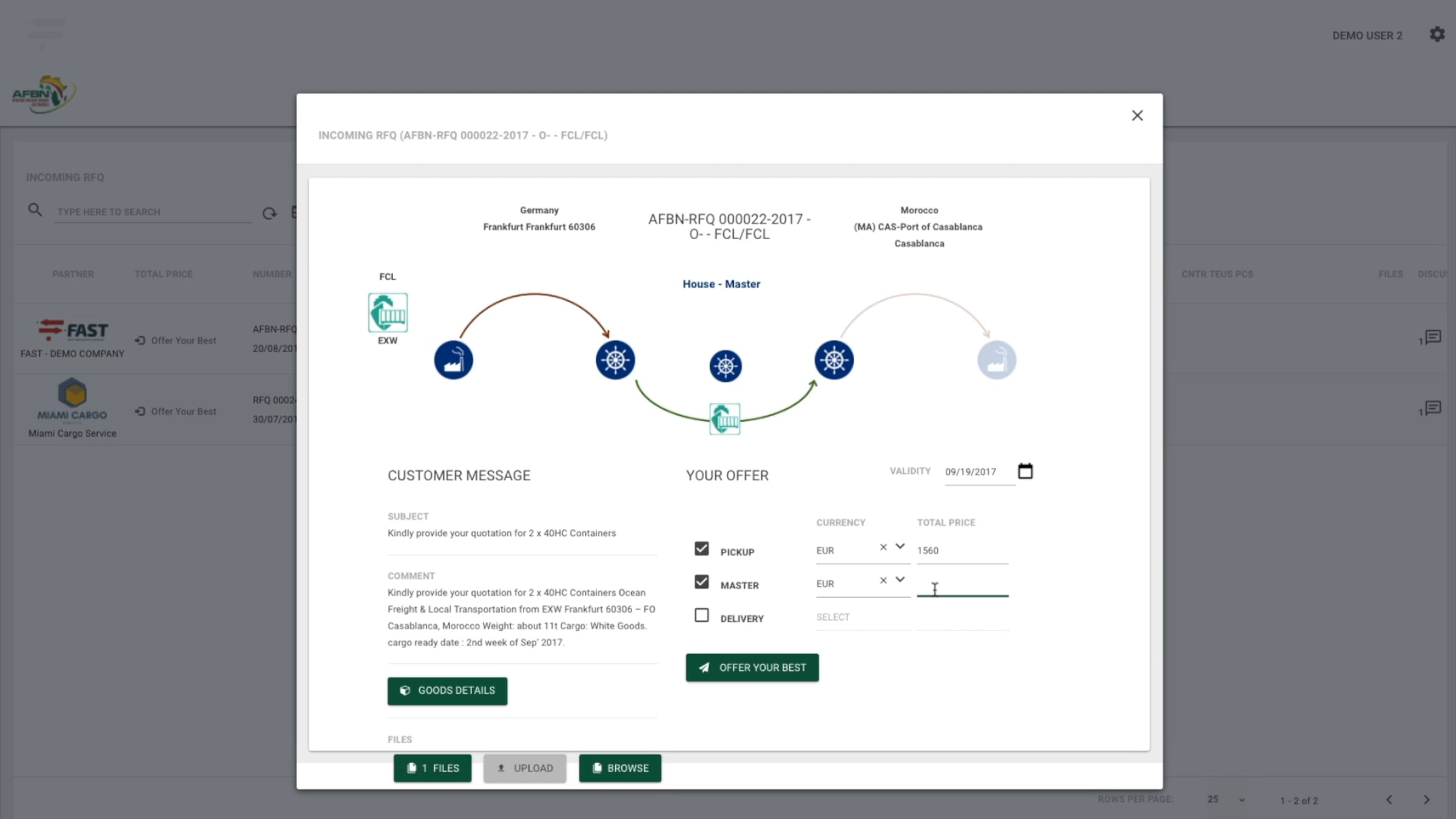
Task: Uncheck the Master checkbox
Action: point(701,582)
